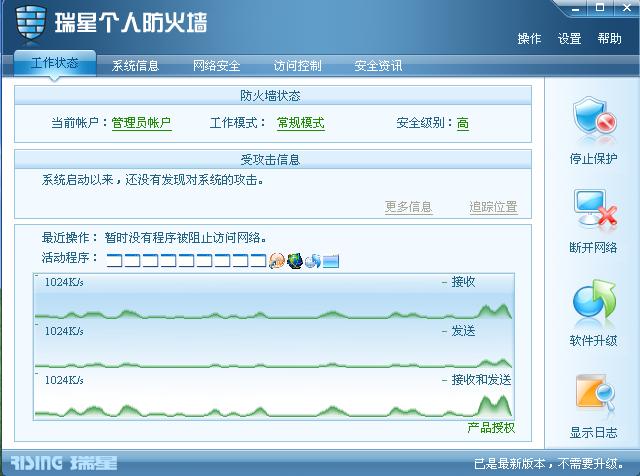Click status text 已是最新版本，不需要升级
The image size is (640, 476).
coord(549,463)
